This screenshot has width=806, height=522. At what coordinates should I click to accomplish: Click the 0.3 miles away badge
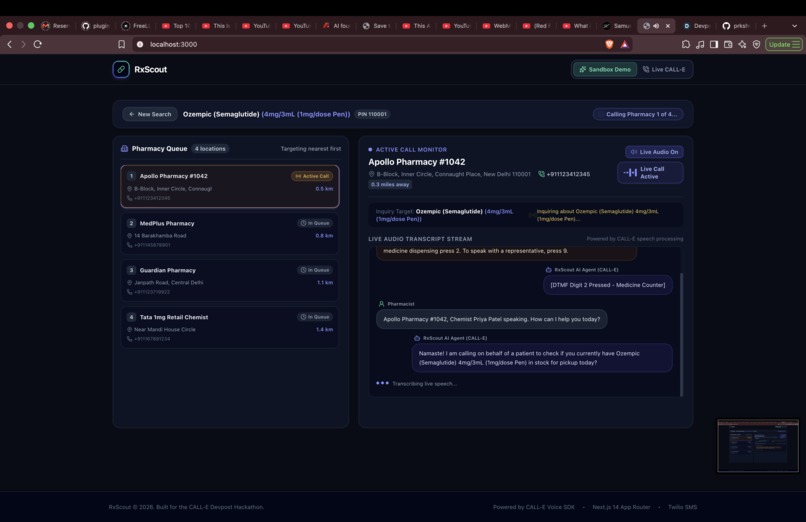point(390,184)
